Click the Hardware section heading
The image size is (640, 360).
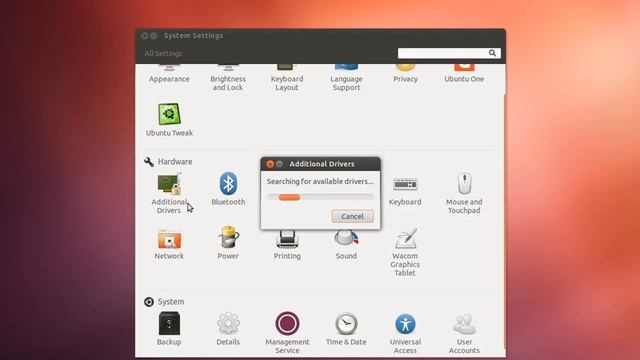click(x=175, y=162)
